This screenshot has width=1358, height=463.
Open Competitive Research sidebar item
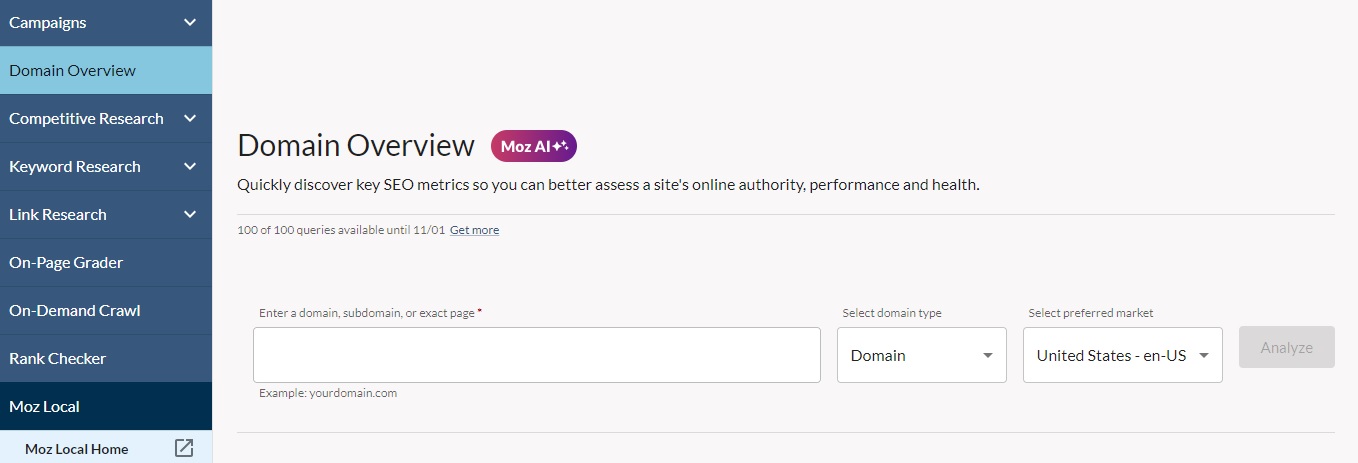[106, 118]
